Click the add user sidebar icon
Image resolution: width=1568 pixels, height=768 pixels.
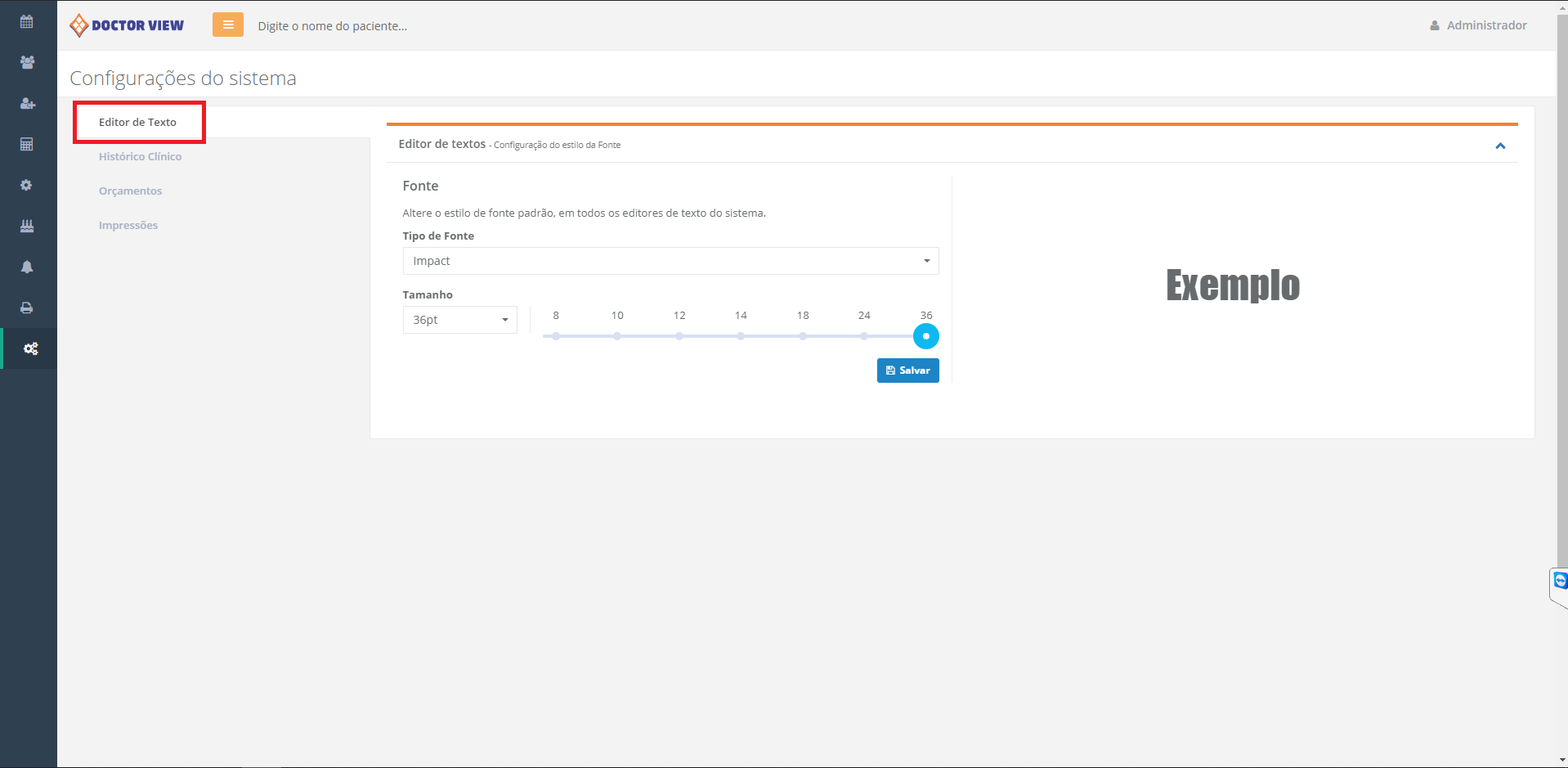pyautogui.click(x=27, y=104)
